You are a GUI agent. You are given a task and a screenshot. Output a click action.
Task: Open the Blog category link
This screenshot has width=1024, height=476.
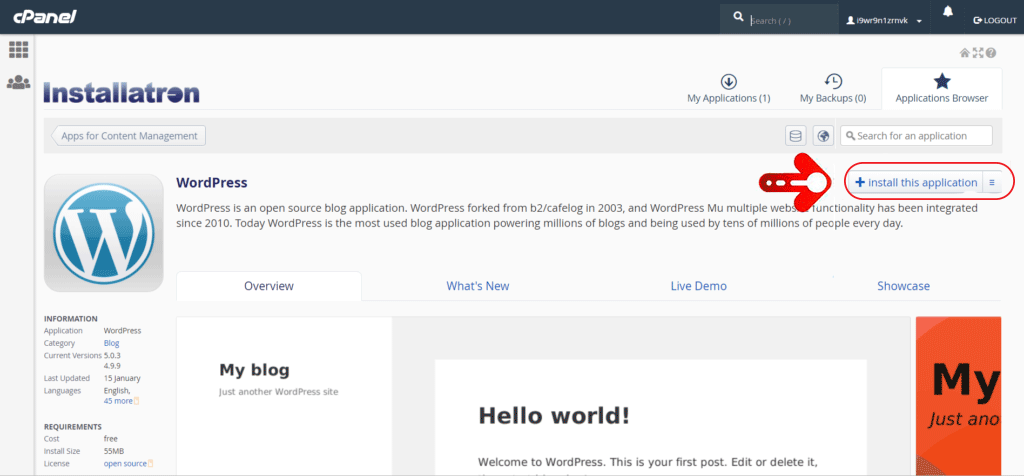tap(112, 343)
